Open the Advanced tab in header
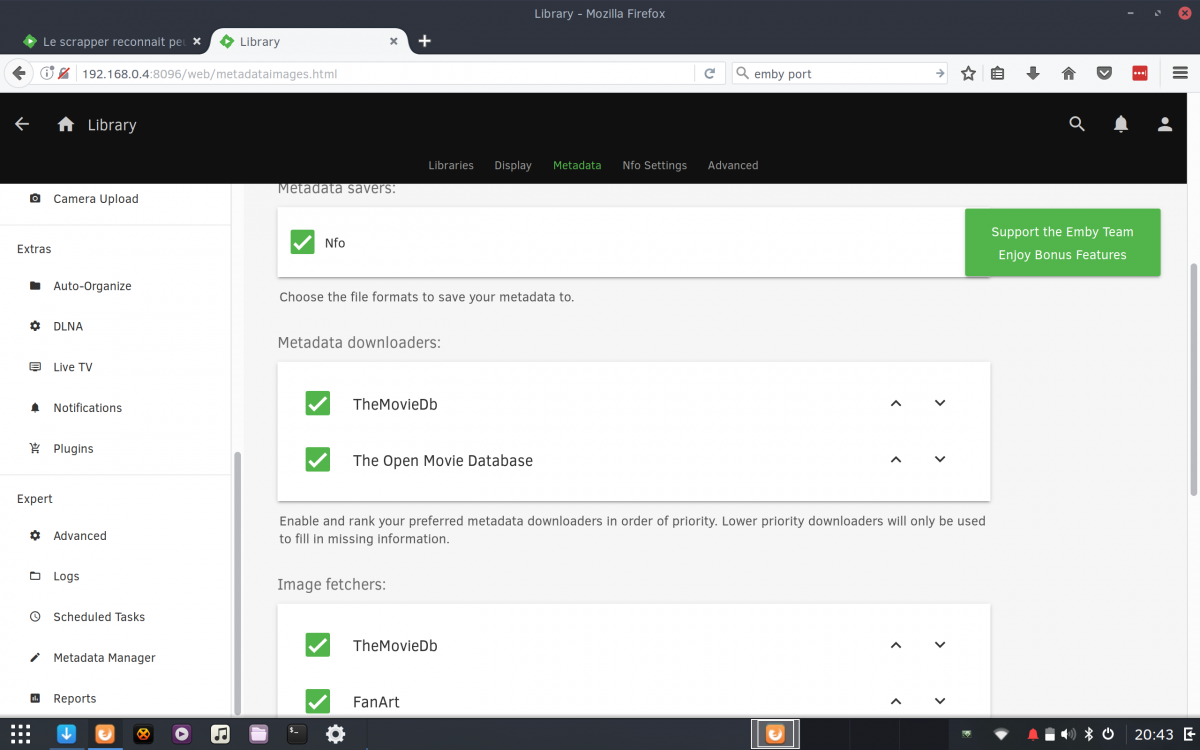1200x750 pixels. click(733, 165)
